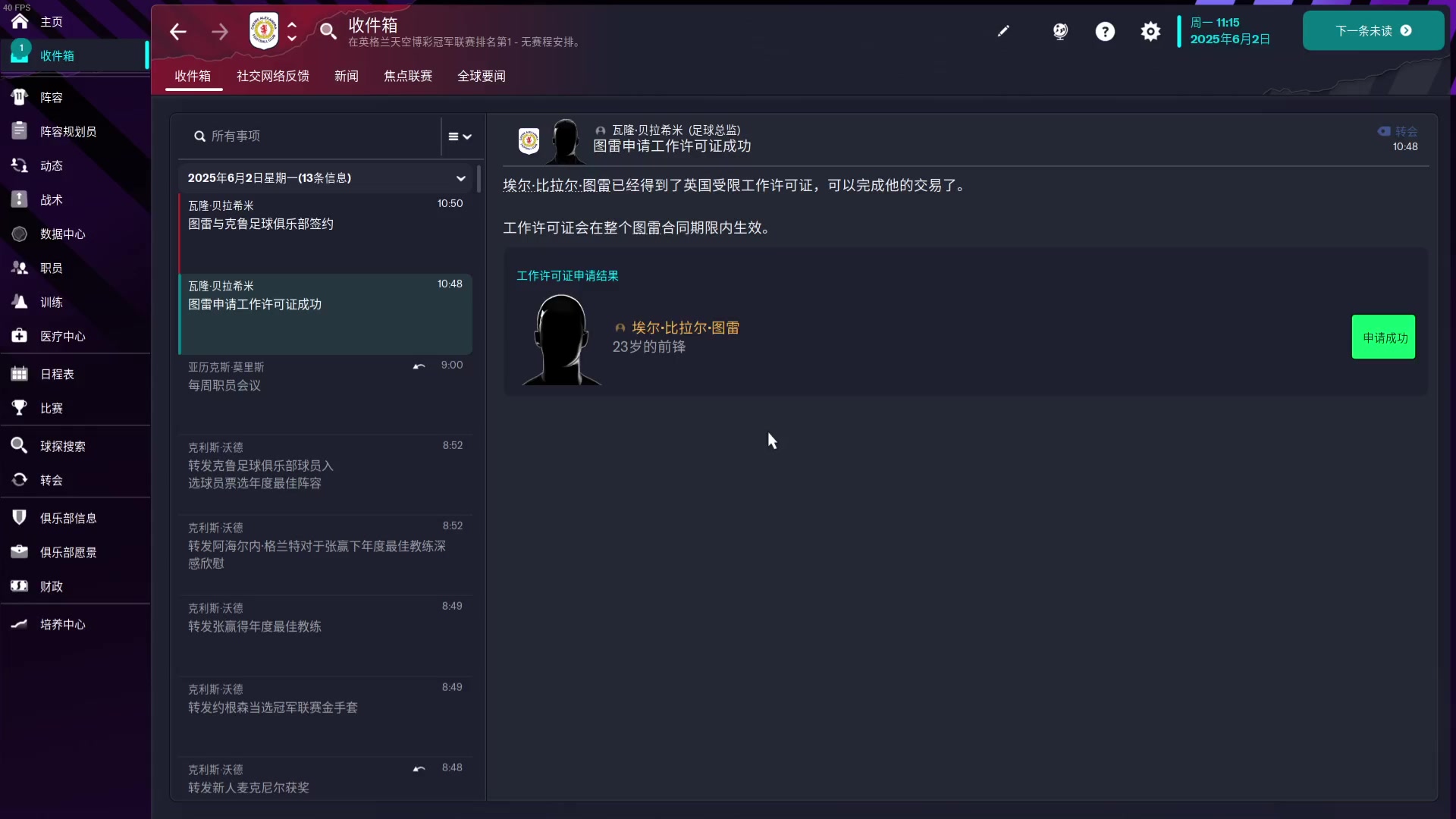1456x819 pixels.
Task: Open 俱乐部愿景 club vision icon
Action: click(x=20, y=552)
